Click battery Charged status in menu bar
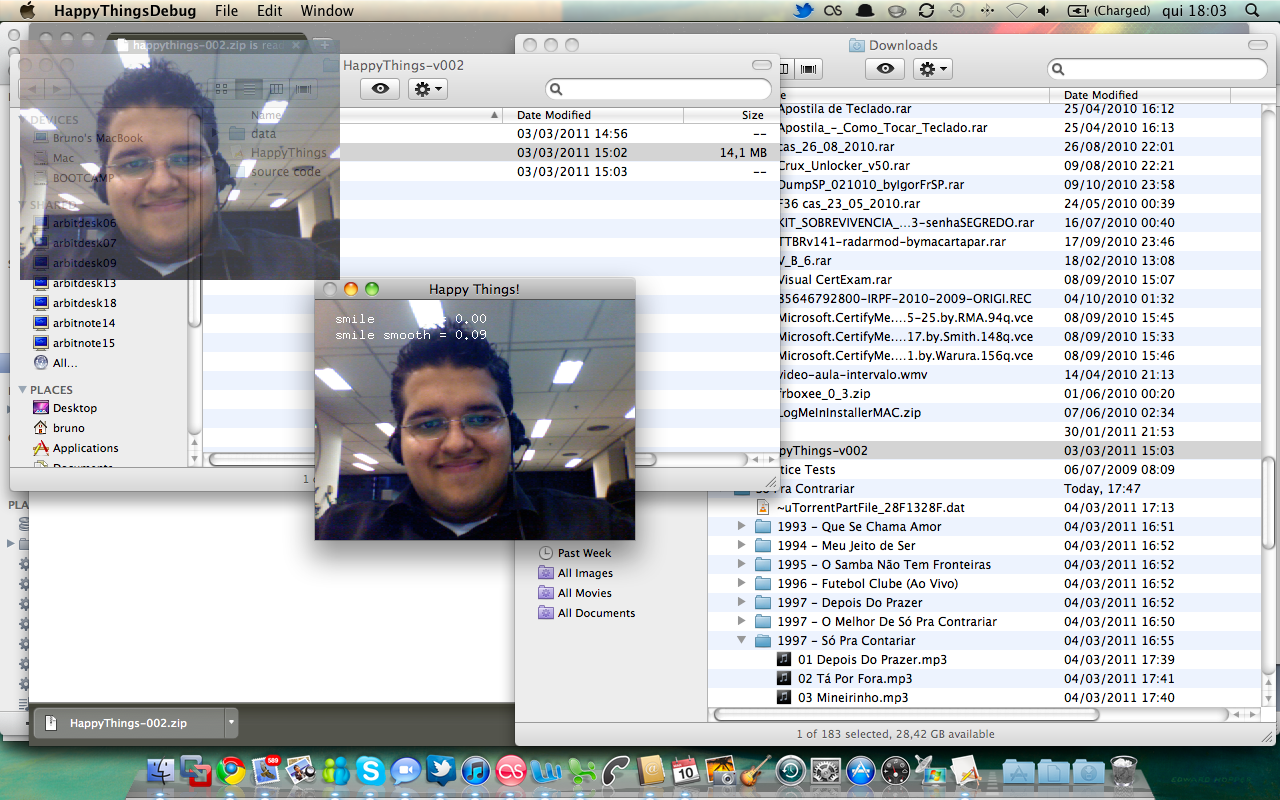 (x=1111, y=11)
